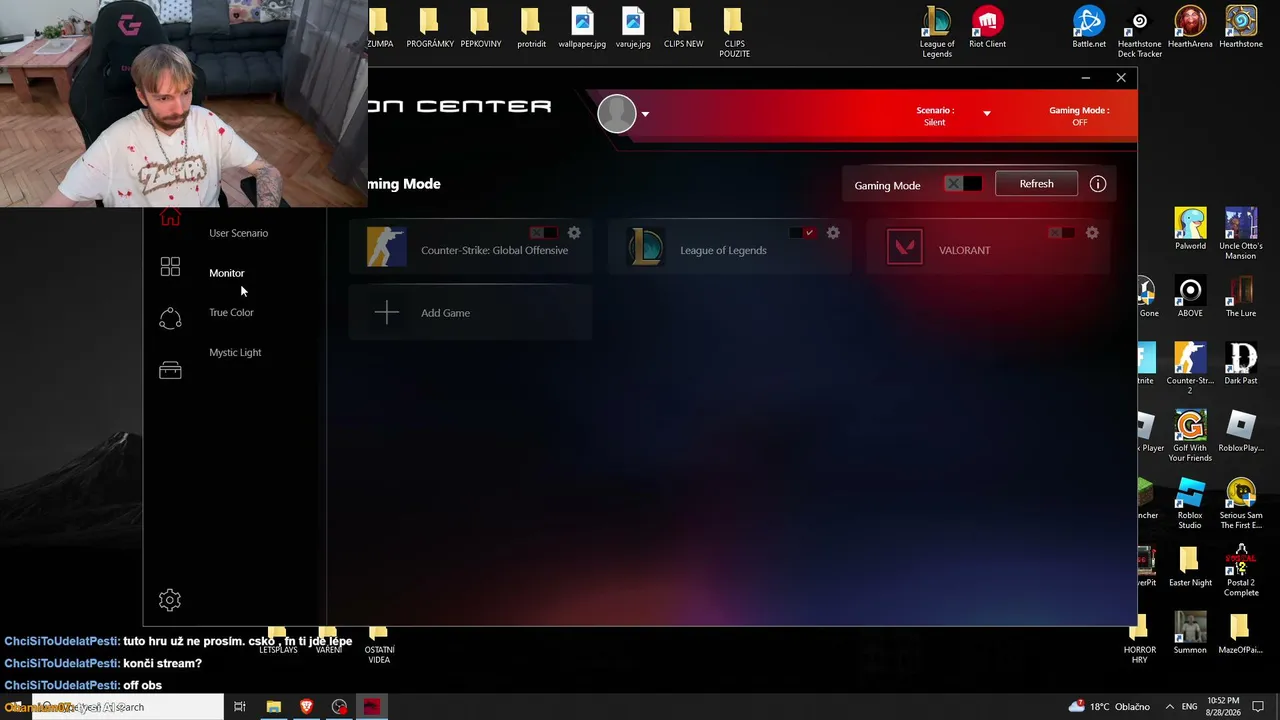Select the Dark Past desktop icon
The width and height of the screenshot is (1280, 720).
point(1241,364)
